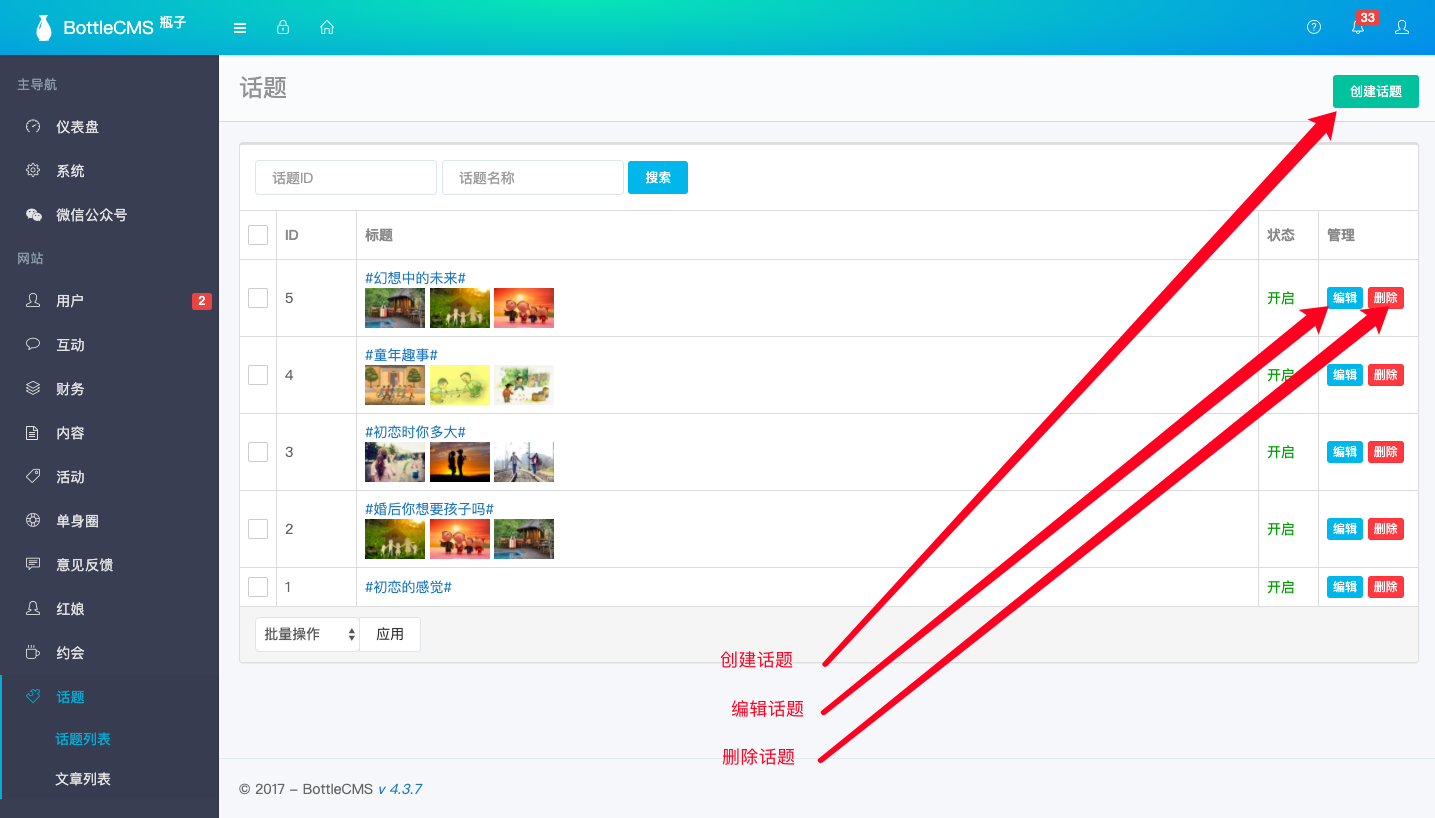The width and height of the screenshot is (1435, 818).
Task: Click the 约会 coffee cup icon
Action: click(x=33, y=653)
